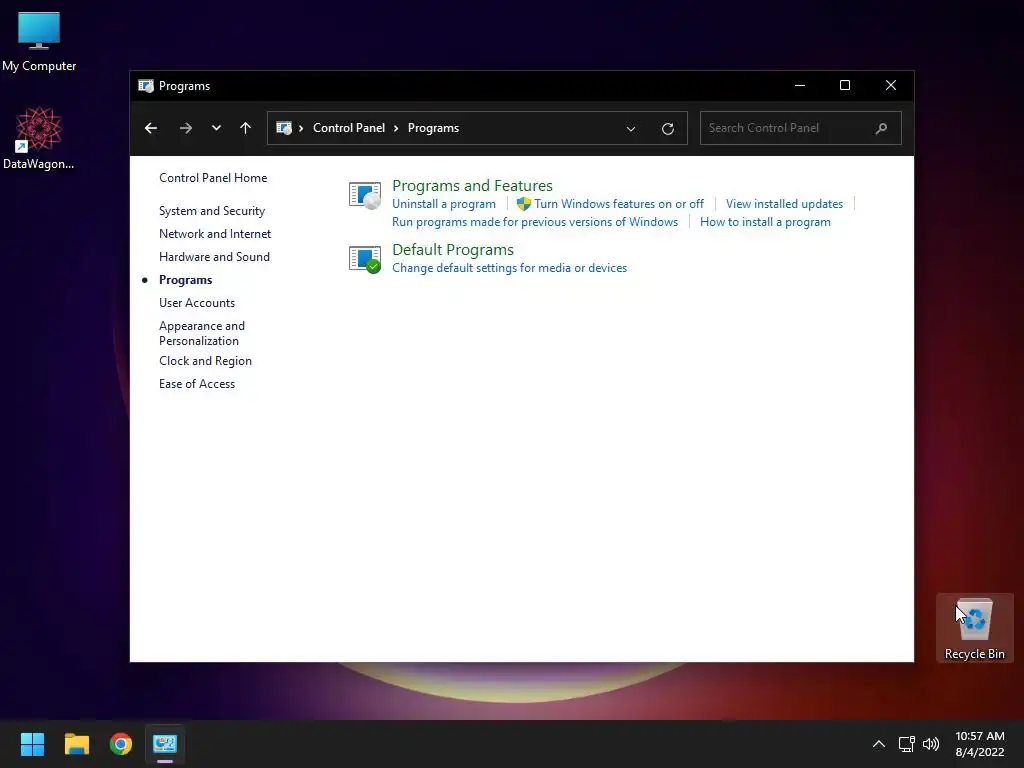
Task: Focus the Search Control Panel field
Action: tap(801, 128)
